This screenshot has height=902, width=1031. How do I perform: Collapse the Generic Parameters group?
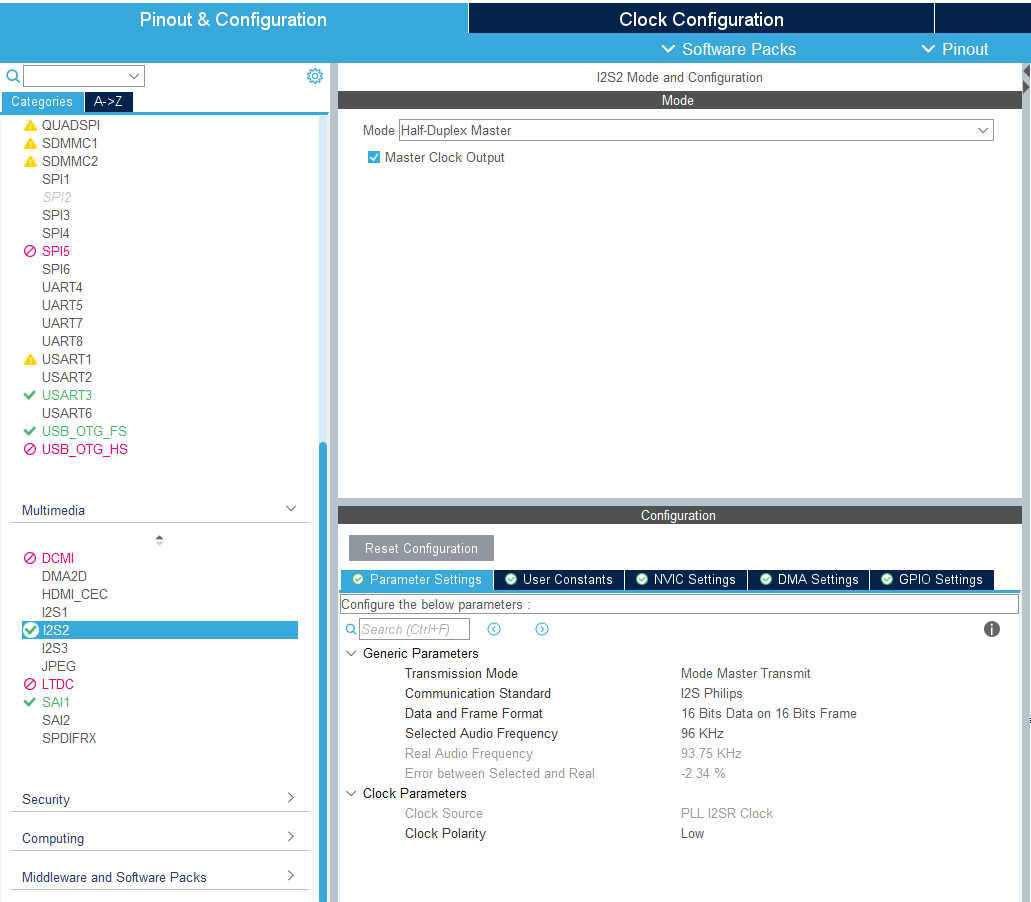point(351,653)
